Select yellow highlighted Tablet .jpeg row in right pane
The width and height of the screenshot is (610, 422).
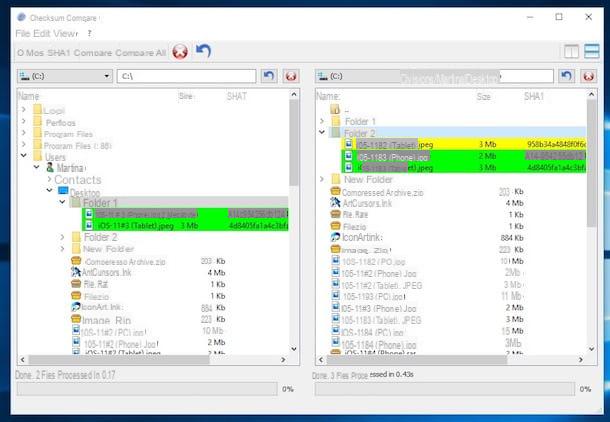click(464, 144)
